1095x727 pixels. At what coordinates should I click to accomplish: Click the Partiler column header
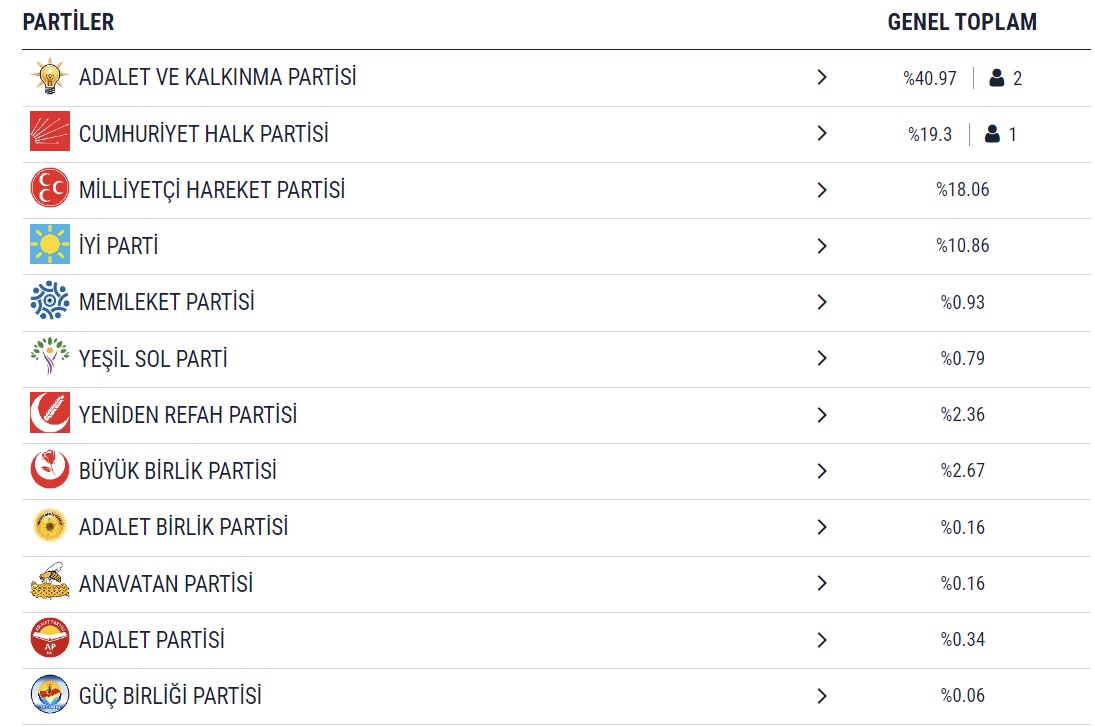click(68, 22)
